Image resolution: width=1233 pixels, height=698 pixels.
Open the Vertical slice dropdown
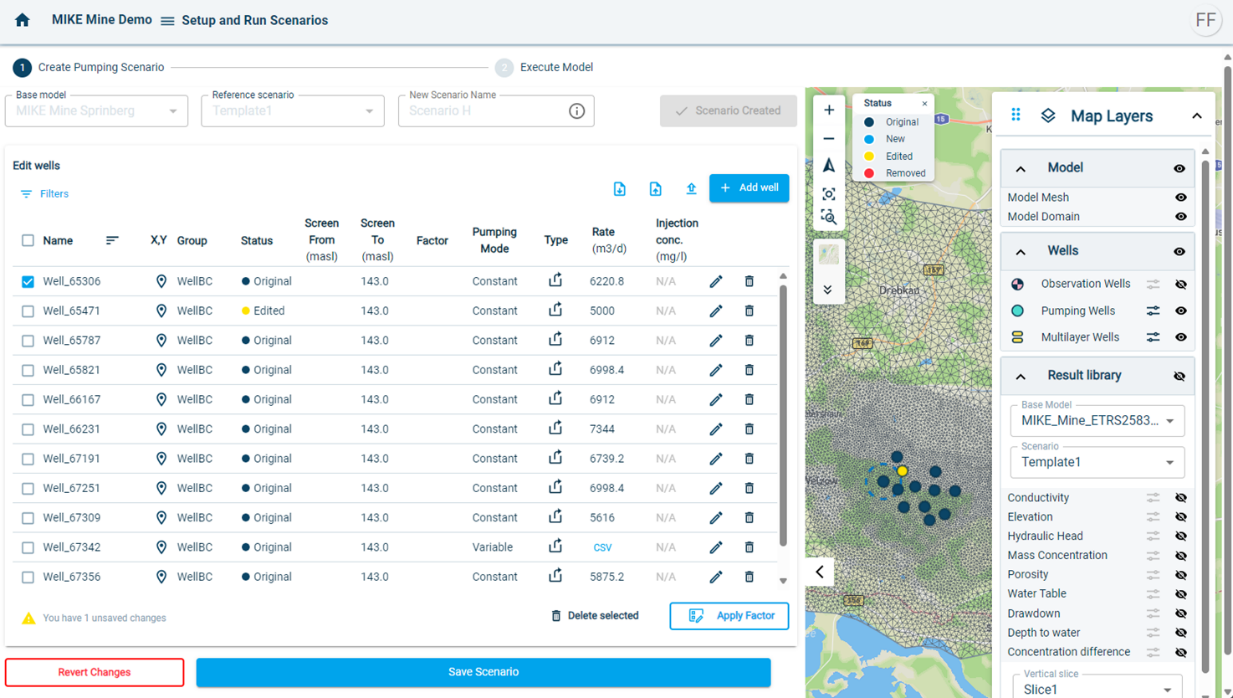(x=1097, y=689)
